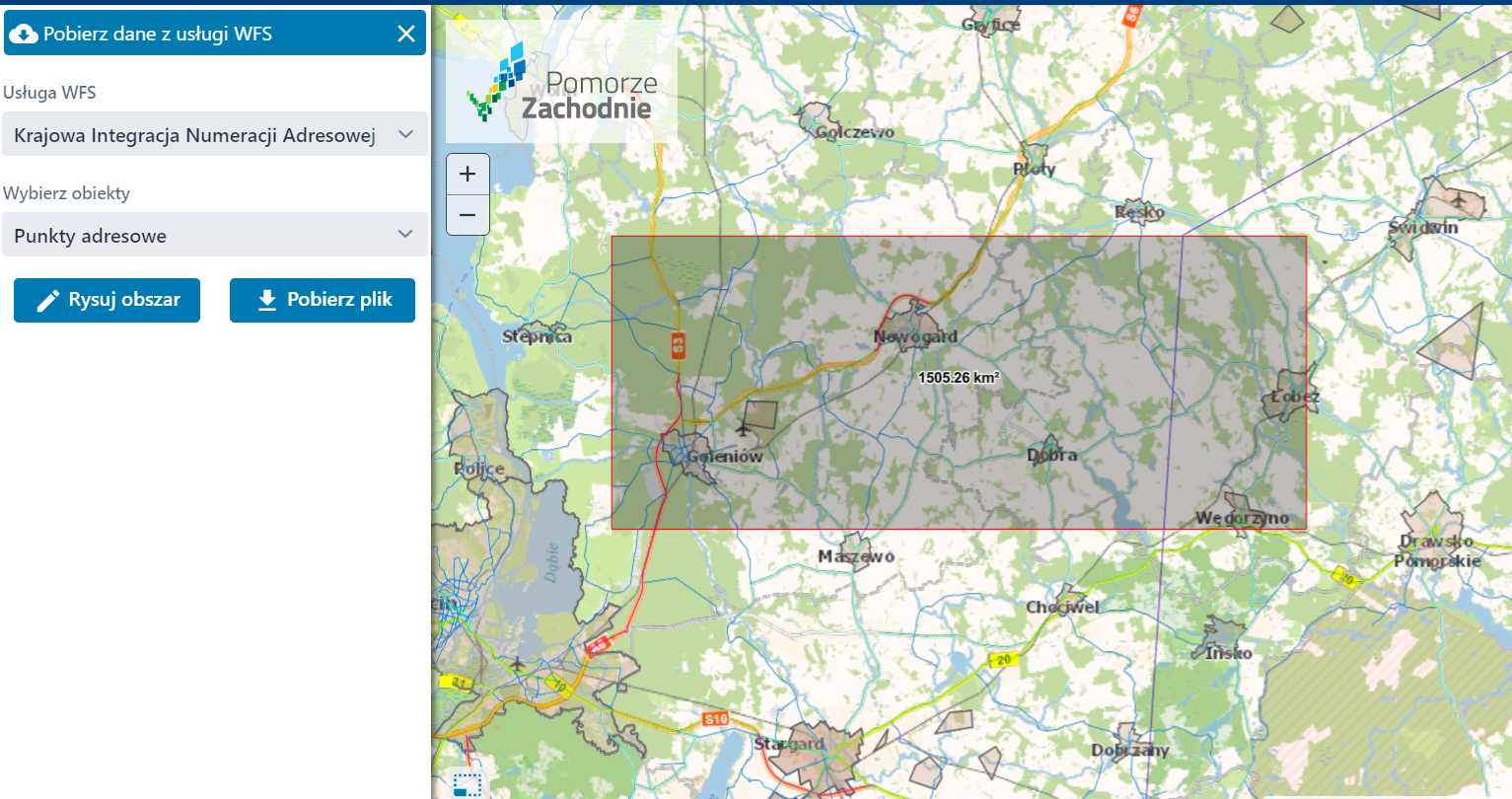Screen dimensions: 1512x799
Task: Click the Rysuj obszar button
Action: point(107,300)
